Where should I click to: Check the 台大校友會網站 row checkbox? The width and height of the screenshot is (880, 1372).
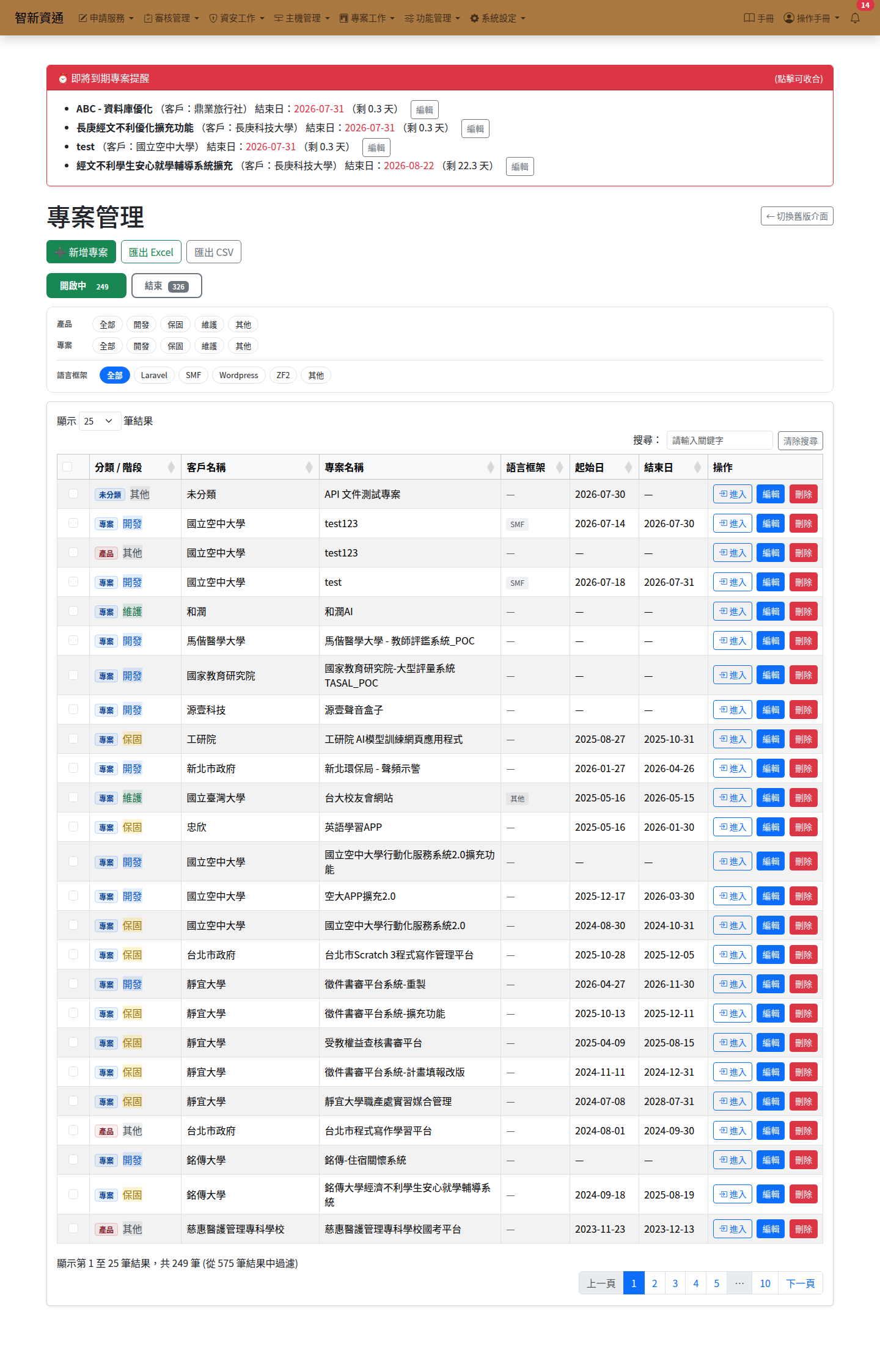[73, 797]
